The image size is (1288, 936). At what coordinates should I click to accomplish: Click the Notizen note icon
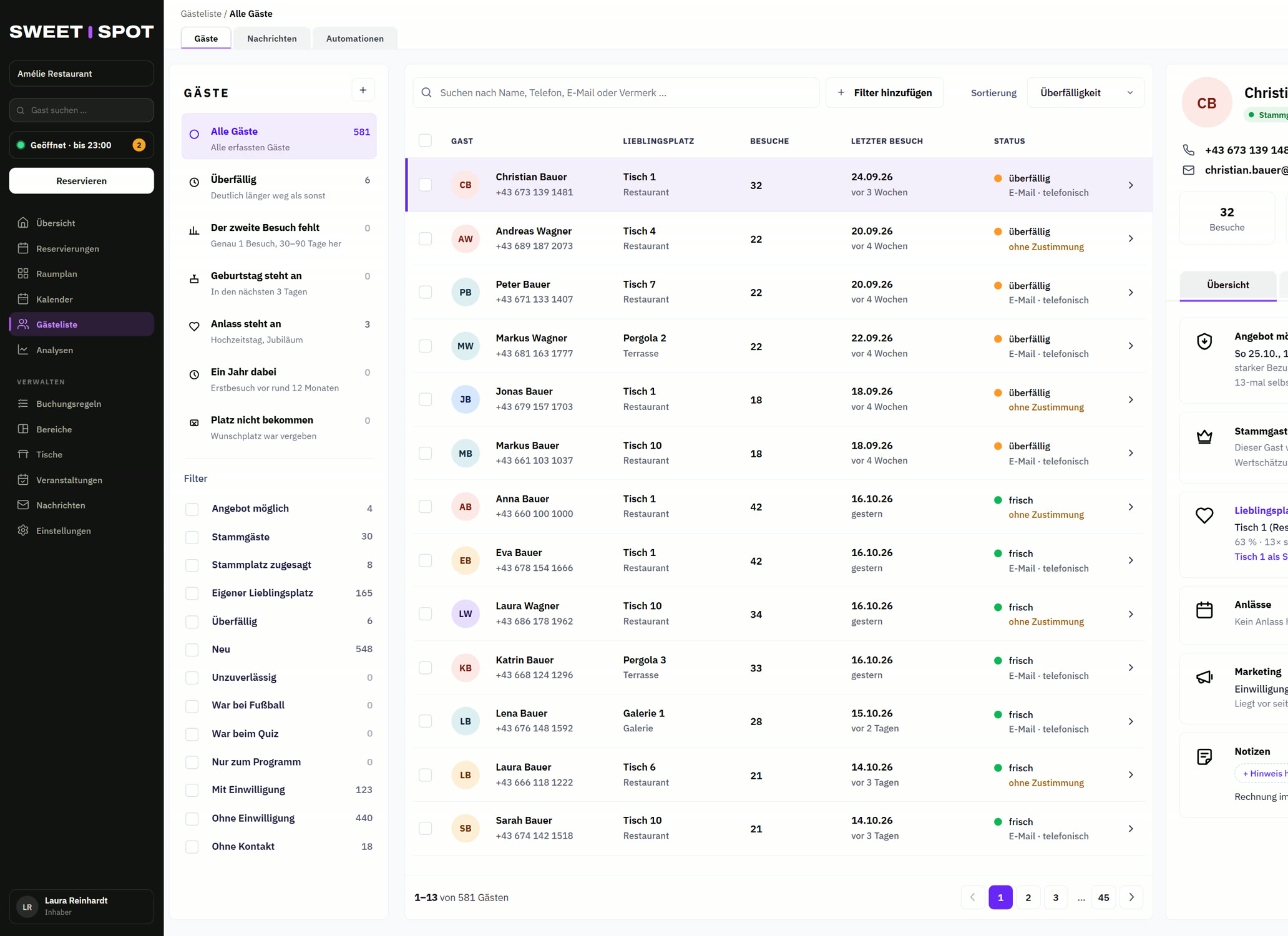tap(1204, 757)
